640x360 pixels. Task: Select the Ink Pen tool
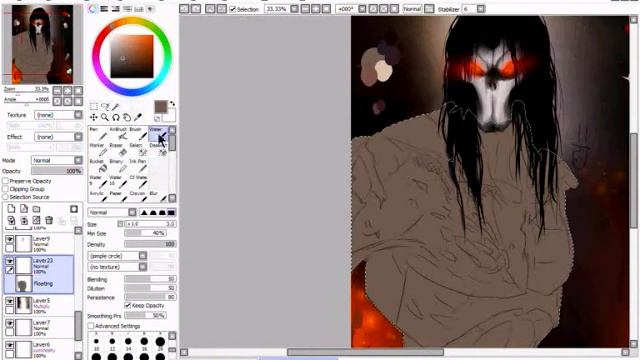pyautogui.click(x=138, y=167)
